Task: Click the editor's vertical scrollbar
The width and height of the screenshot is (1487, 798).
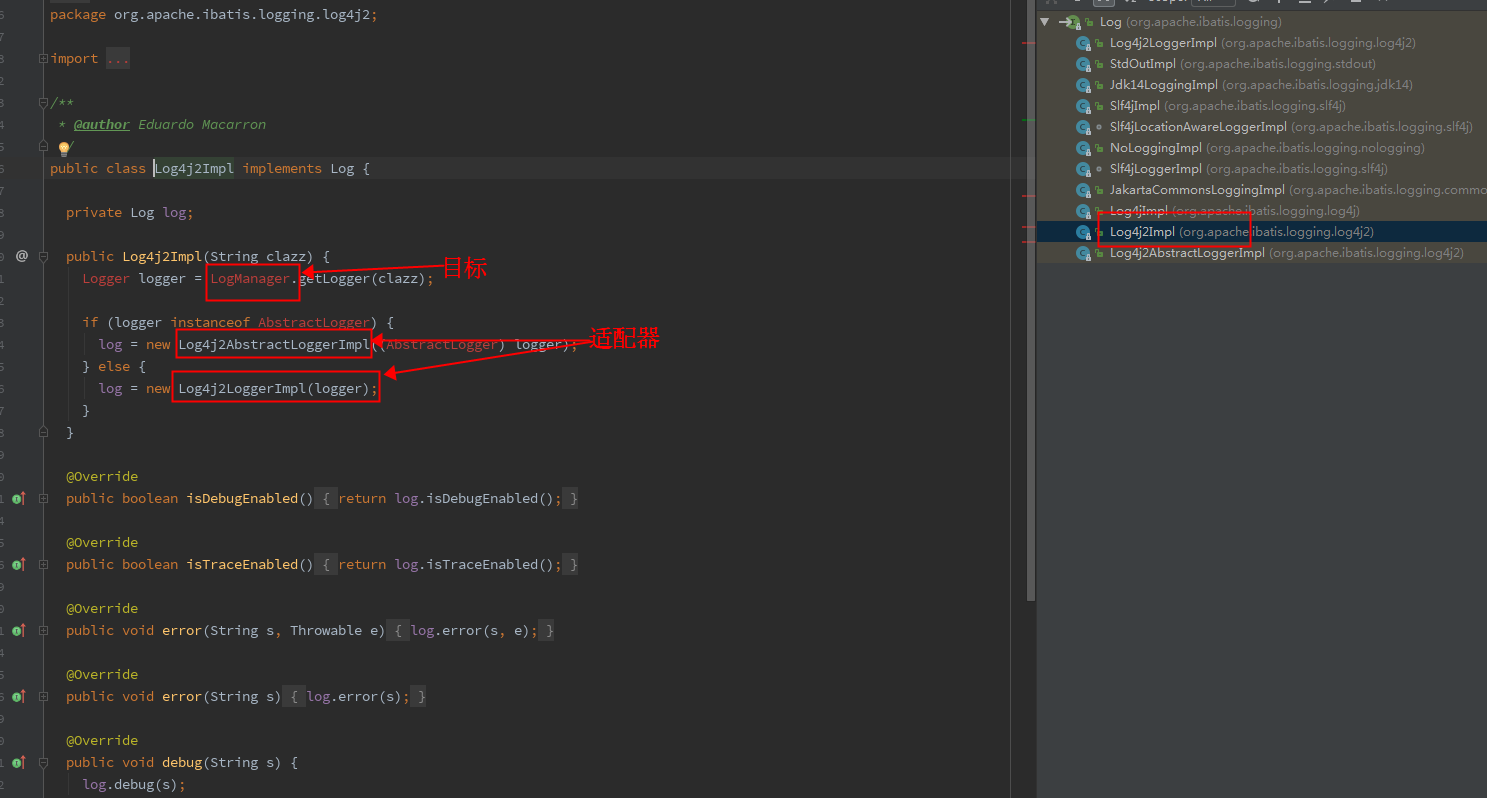Action: [1030, 300]
